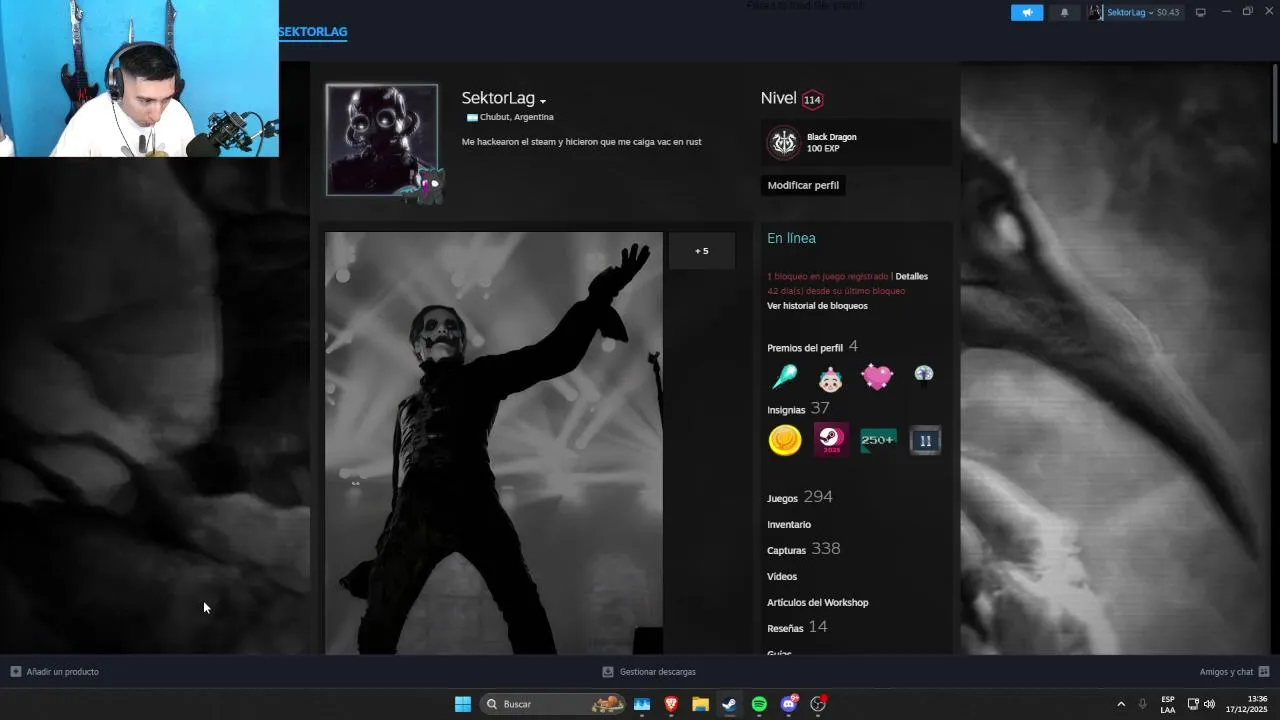Click the Argentina flag icon
Viewport: 1280px width, 720px height.
tap(472, 117)
